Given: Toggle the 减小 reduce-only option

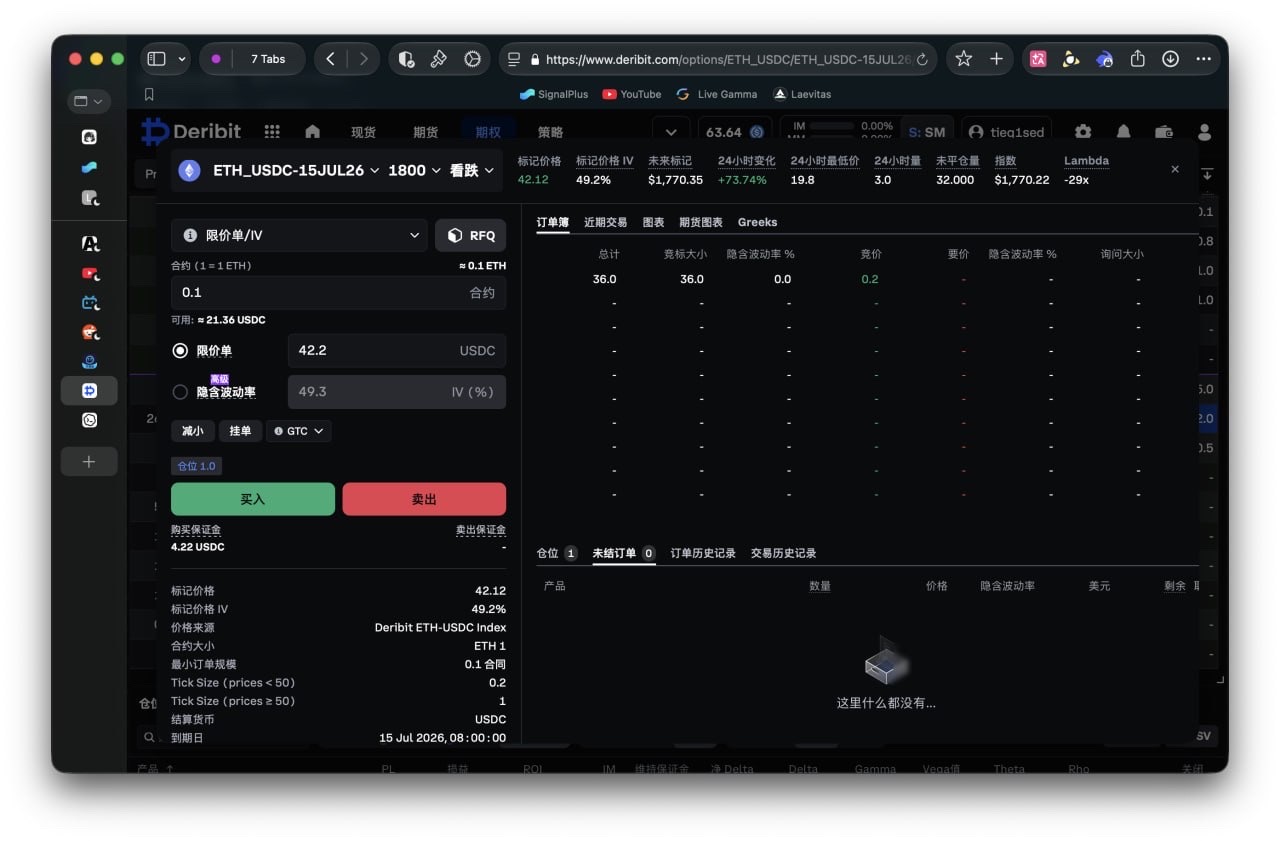Looking at the screenshot, I should point(192,431).
